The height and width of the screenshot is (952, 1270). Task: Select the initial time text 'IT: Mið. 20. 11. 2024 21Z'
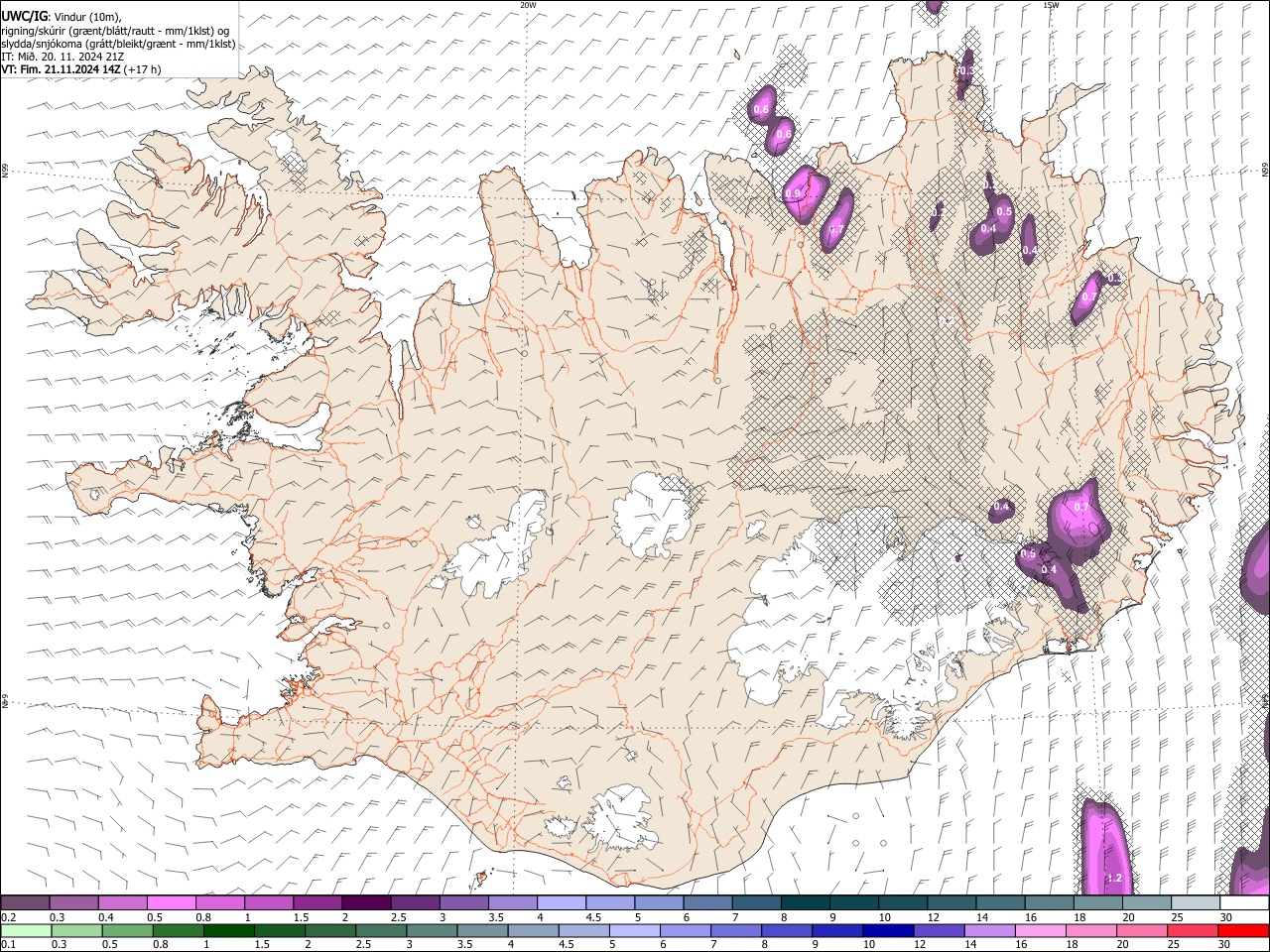pos(63,57)
